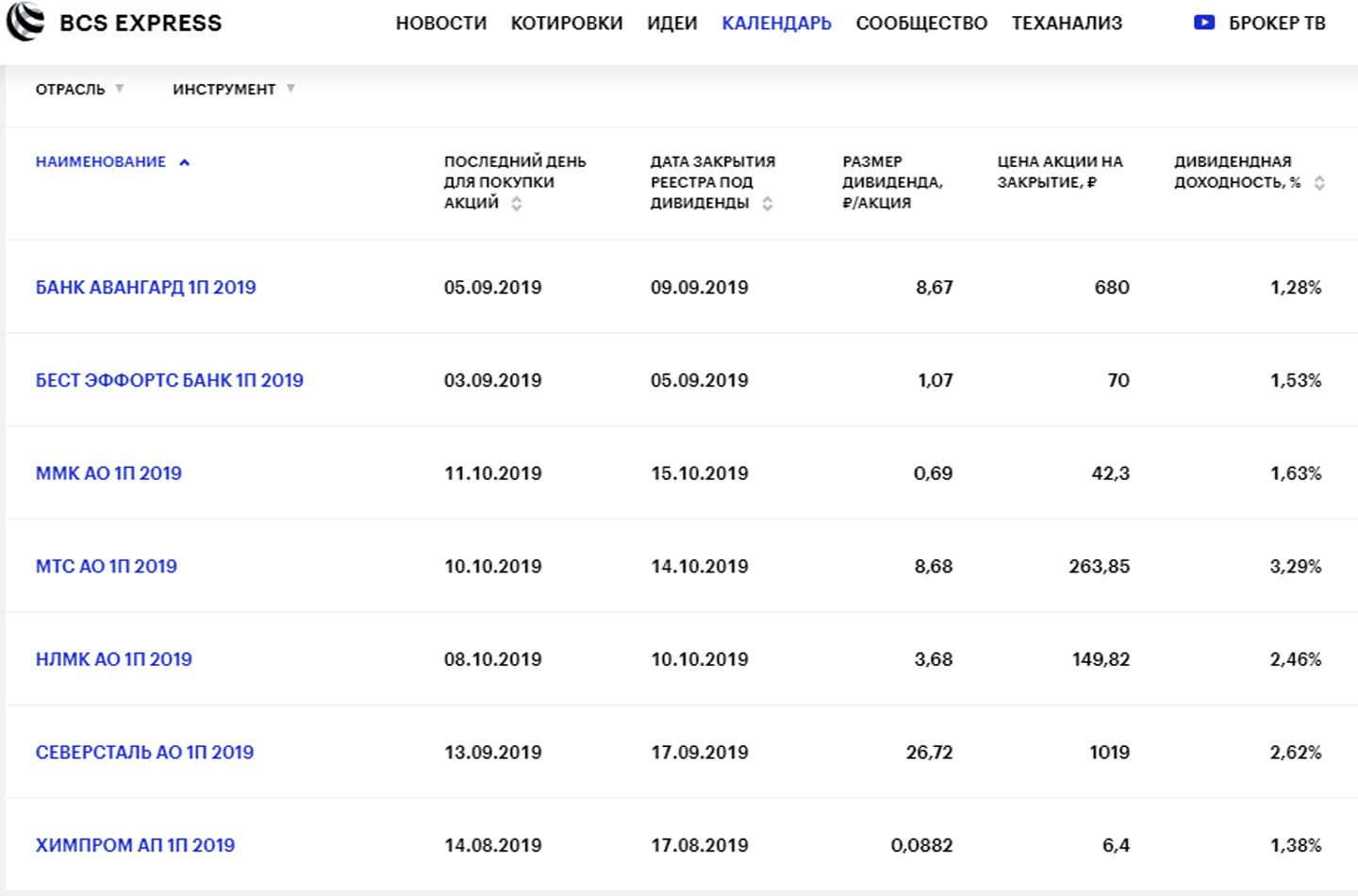Select dividend value 8,68

click(x=934, y=566)
